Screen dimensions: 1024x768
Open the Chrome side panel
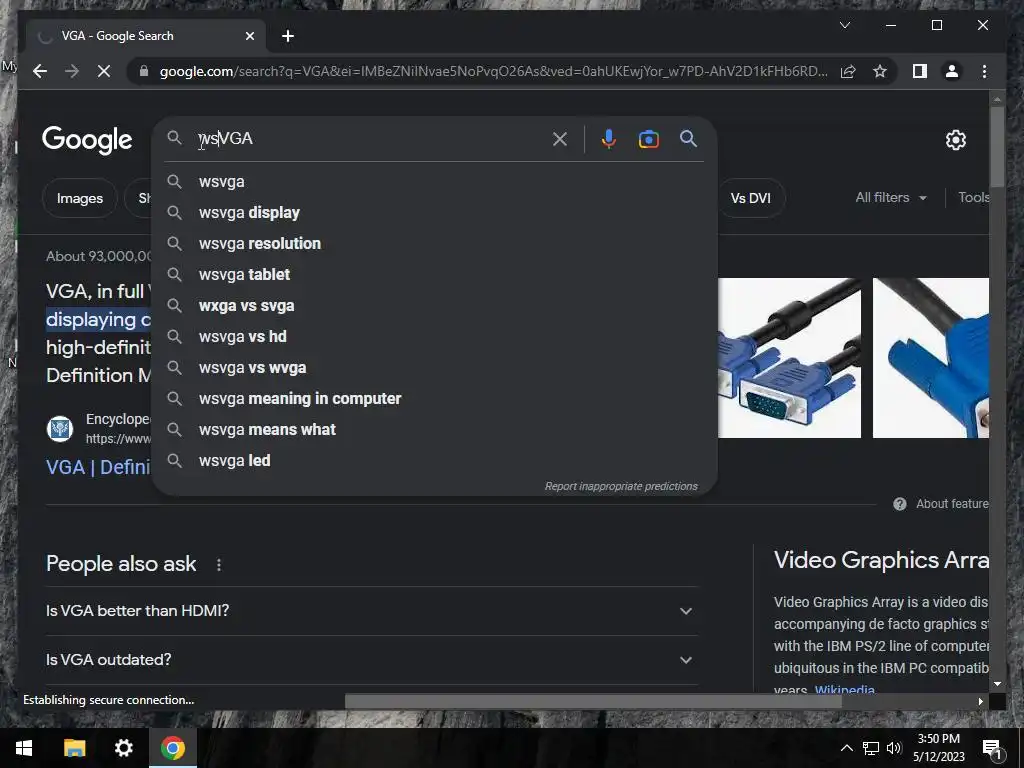(920, 71)
